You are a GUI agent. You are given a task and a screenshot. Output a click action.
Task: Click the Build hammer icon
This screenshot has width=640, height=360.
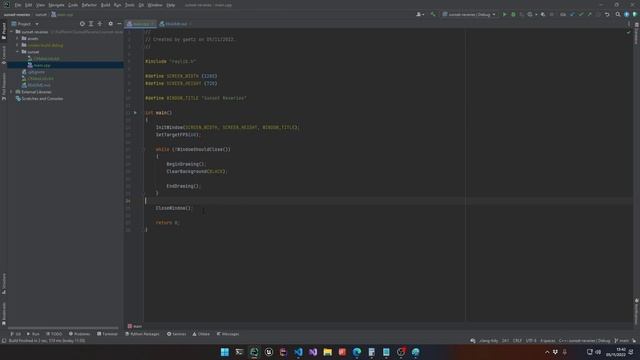pos(433,14)
